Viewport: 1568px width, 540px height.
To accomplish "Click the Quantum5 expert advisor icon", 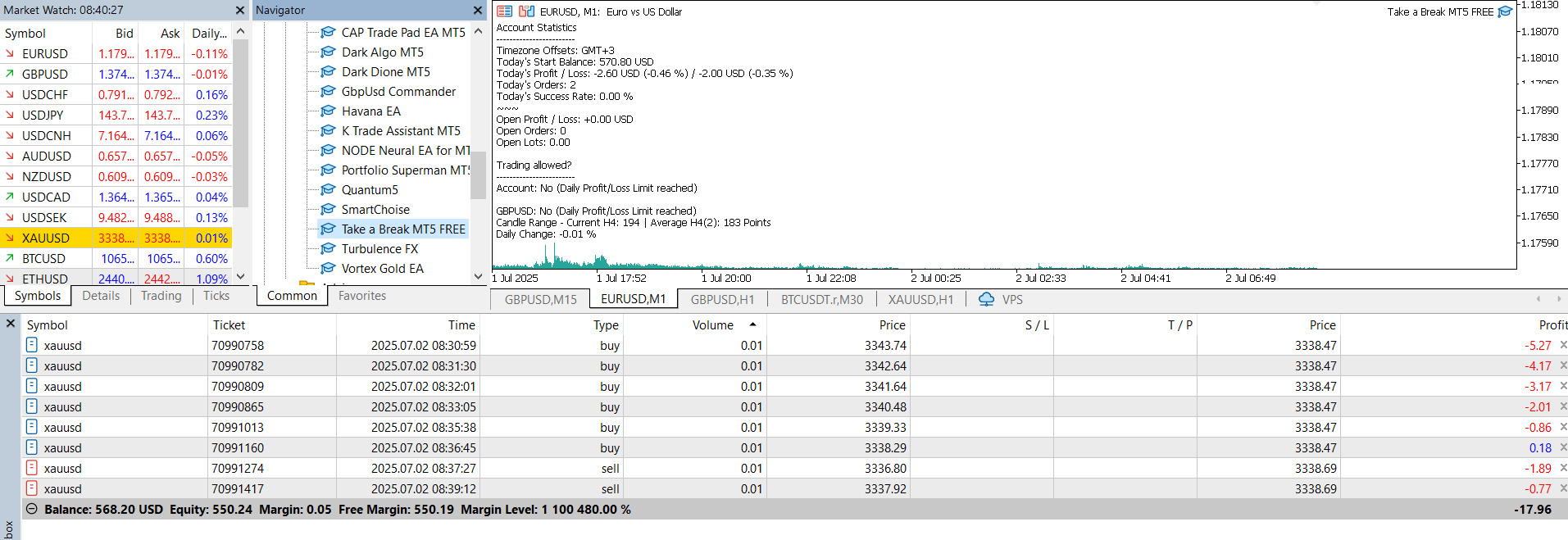I will coord(328,189).
